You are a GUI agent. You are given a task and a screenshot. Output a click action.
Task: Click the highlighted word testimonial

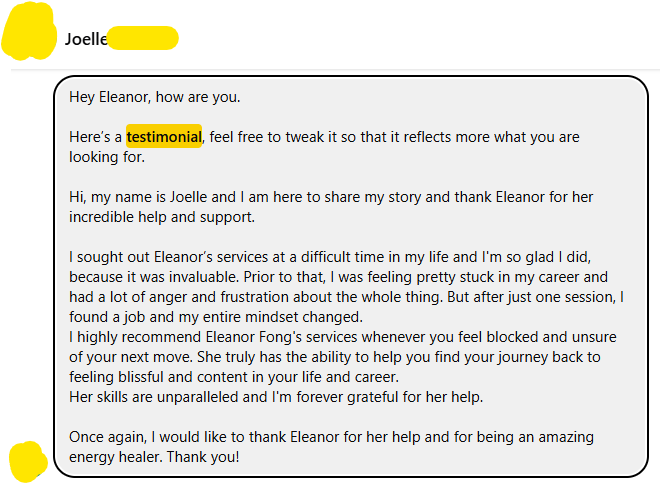(x=164, y=137)
